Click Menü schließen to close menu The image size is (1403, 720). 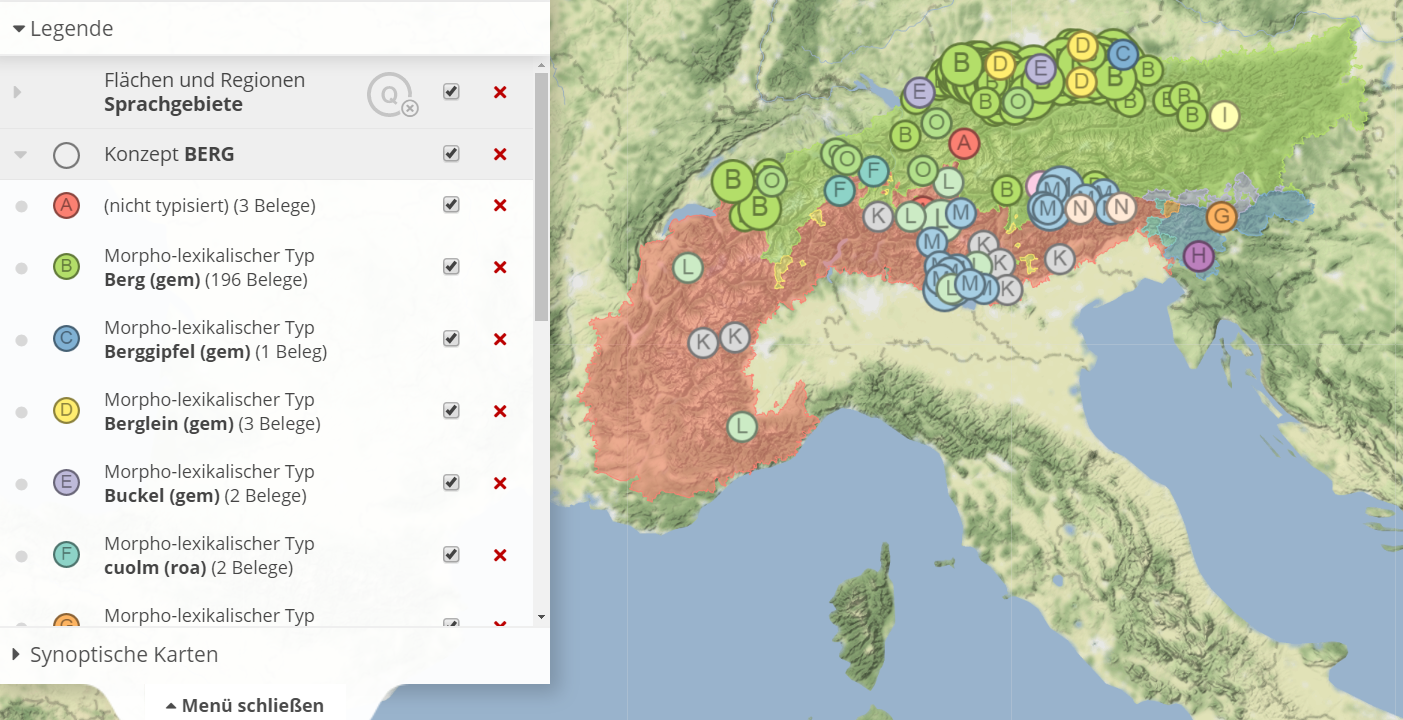[x=244, y=705]
